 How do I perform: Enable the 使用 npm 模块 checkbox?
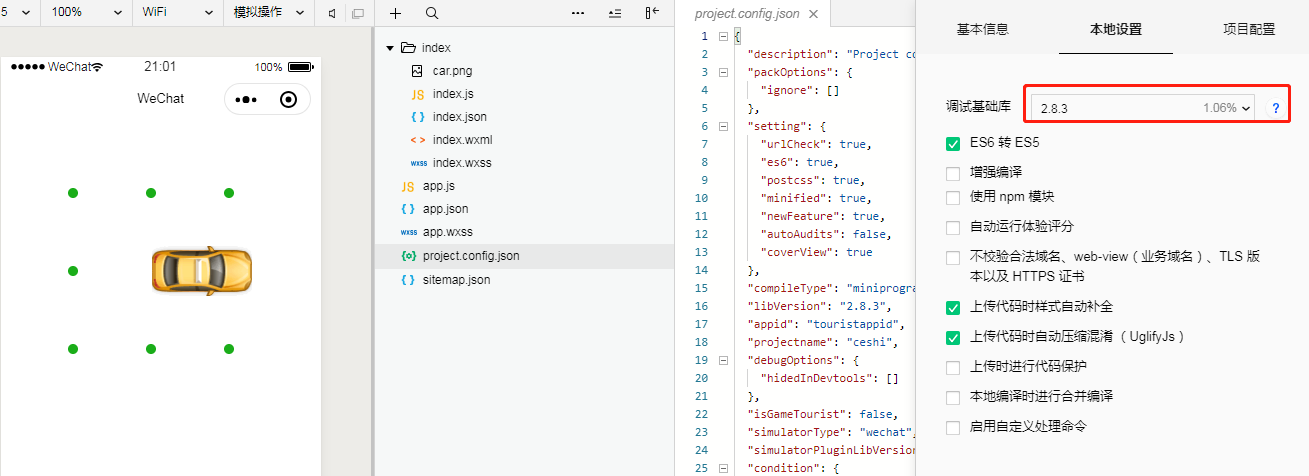(953, 197)
